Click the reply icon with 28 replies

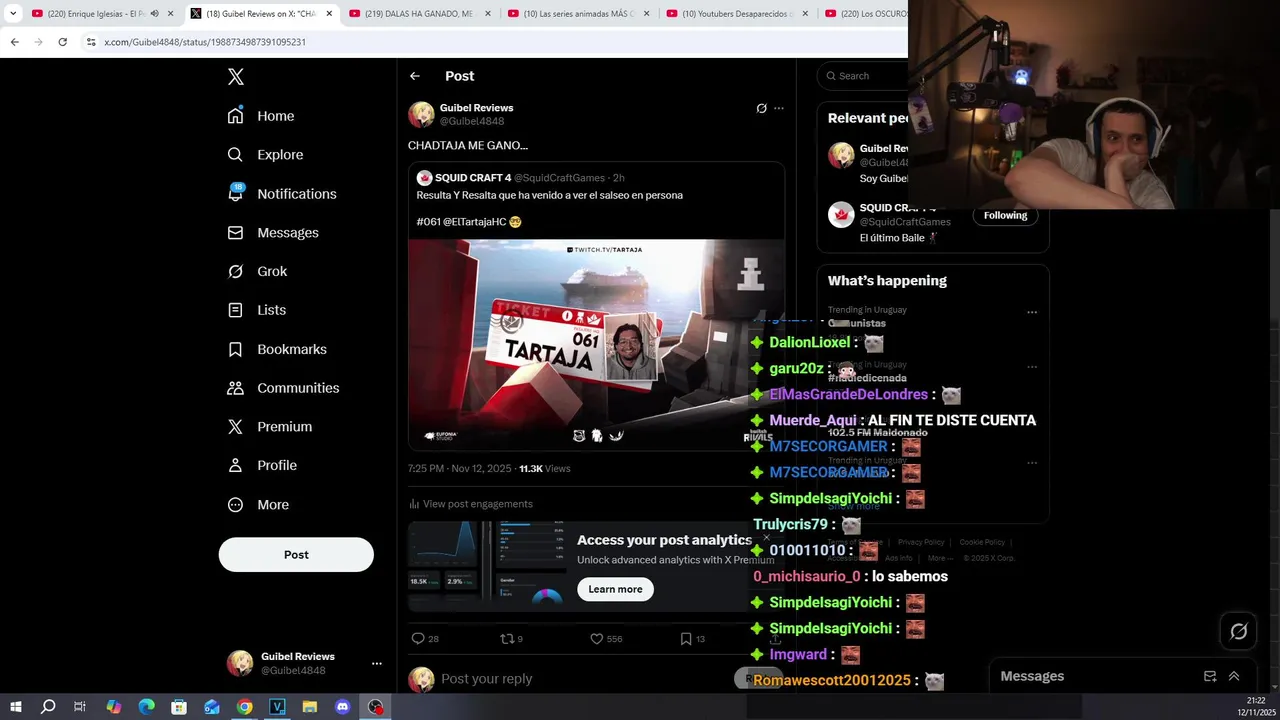(x=425, y=638)
